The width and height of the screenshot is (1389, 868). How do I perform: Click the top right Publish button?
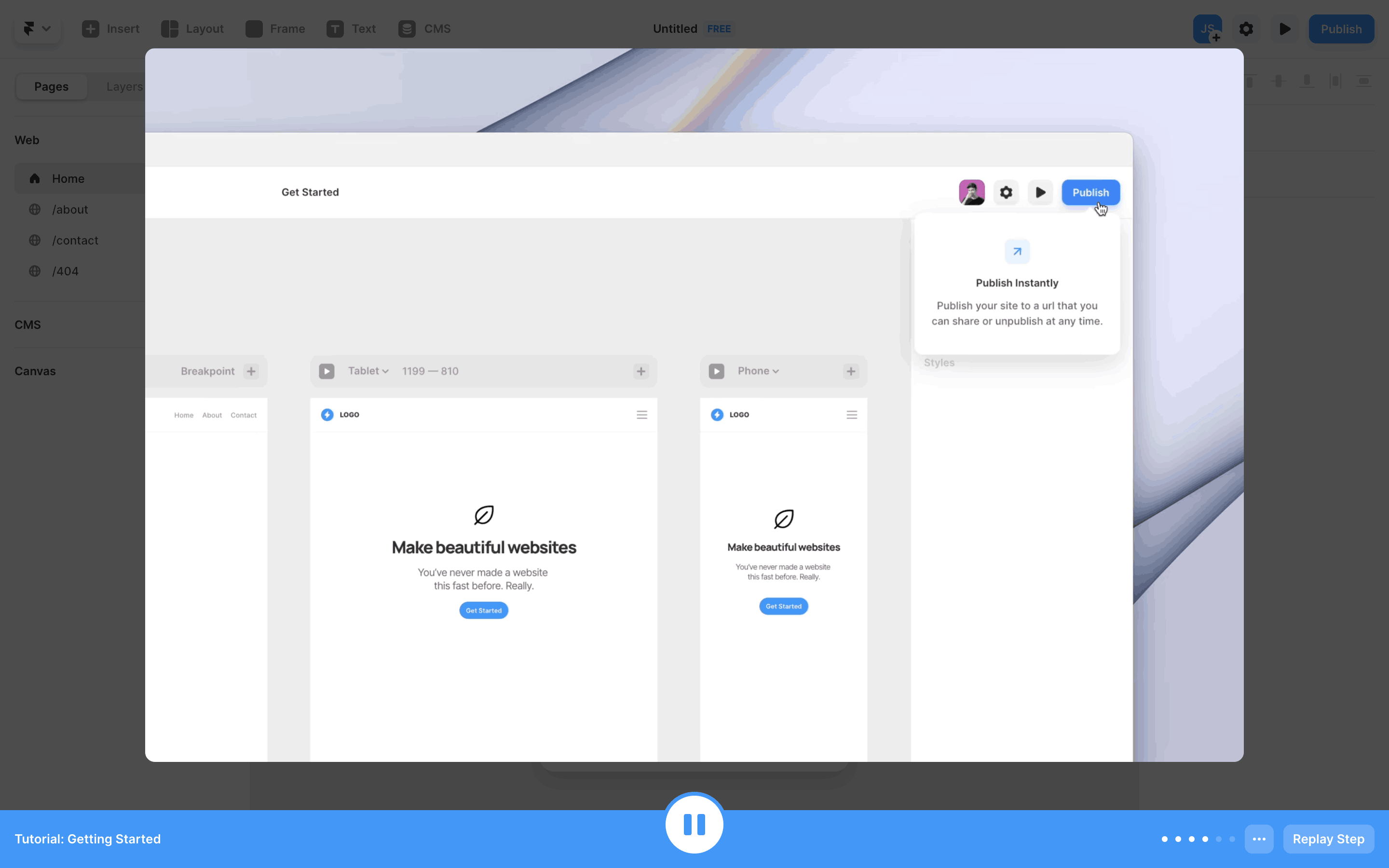(x=1341, y=29)
